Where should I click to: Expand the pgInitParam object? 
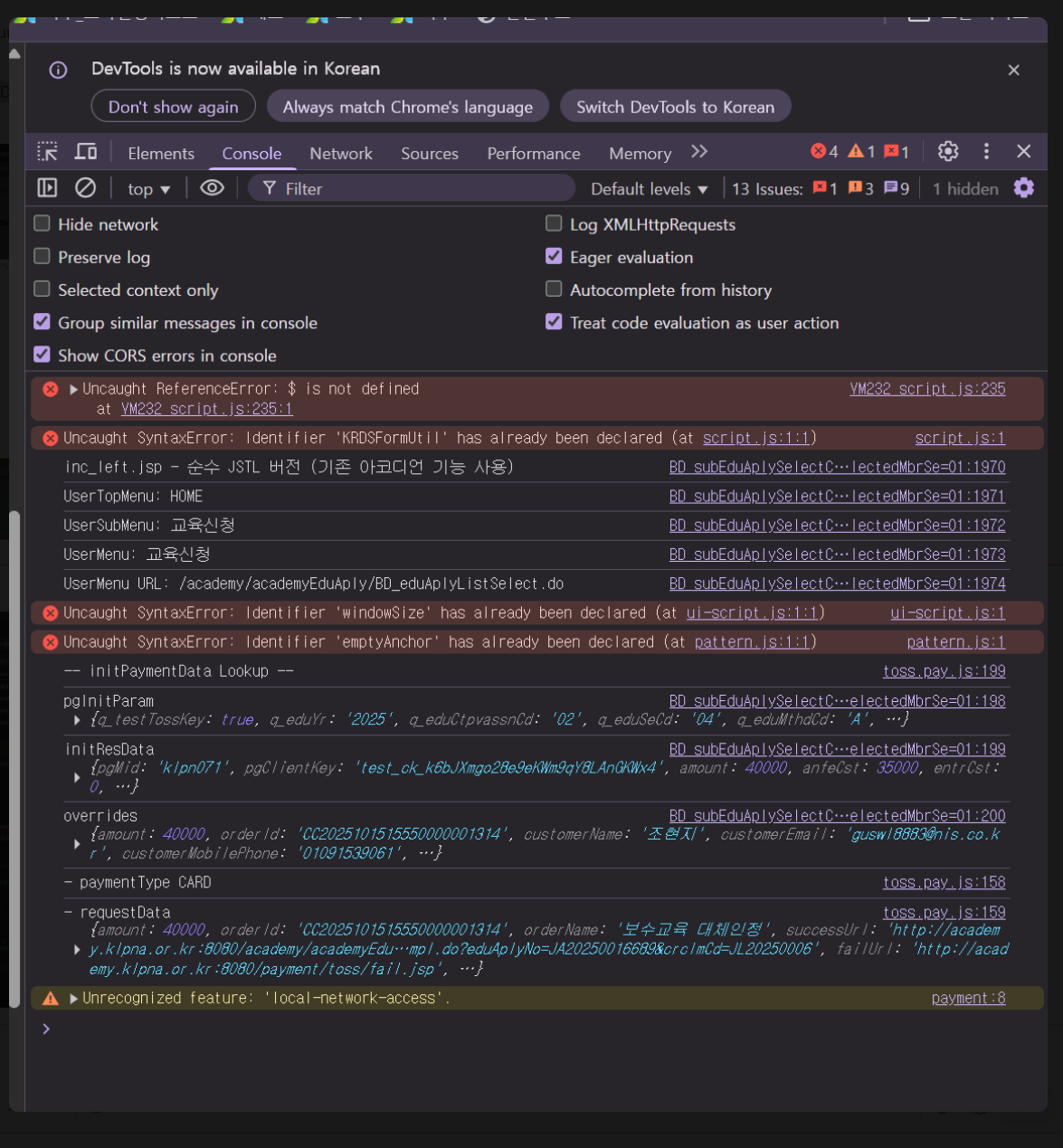tap(78, 720)
